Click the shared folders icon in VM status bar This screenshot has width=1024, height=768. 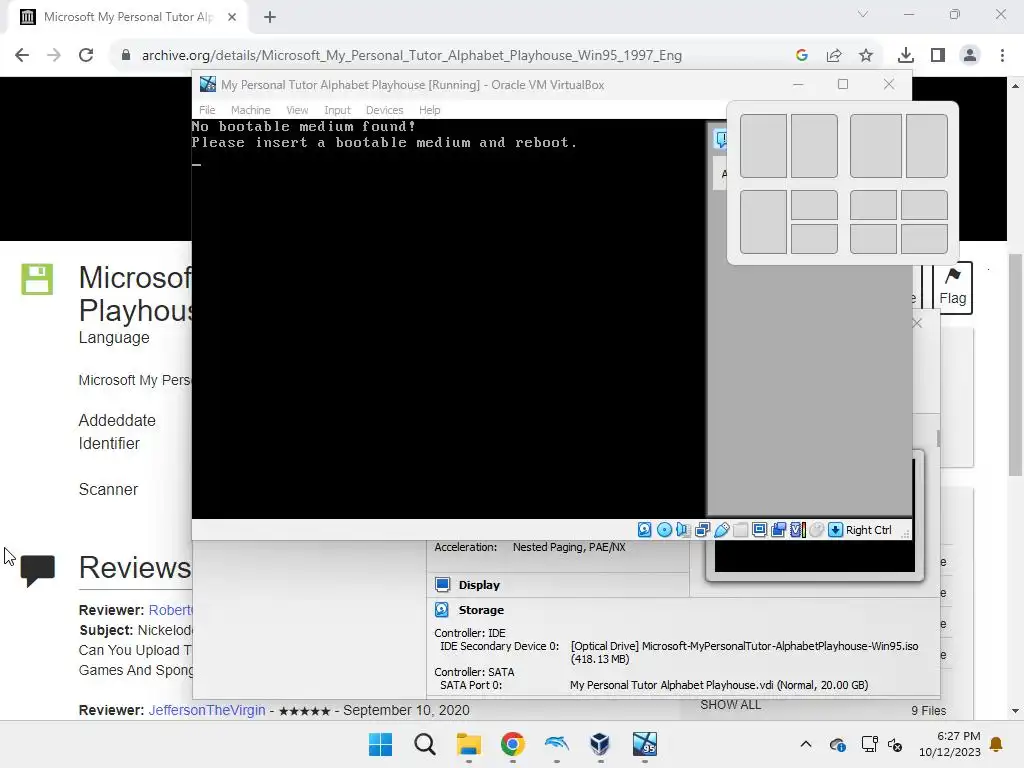741,530
